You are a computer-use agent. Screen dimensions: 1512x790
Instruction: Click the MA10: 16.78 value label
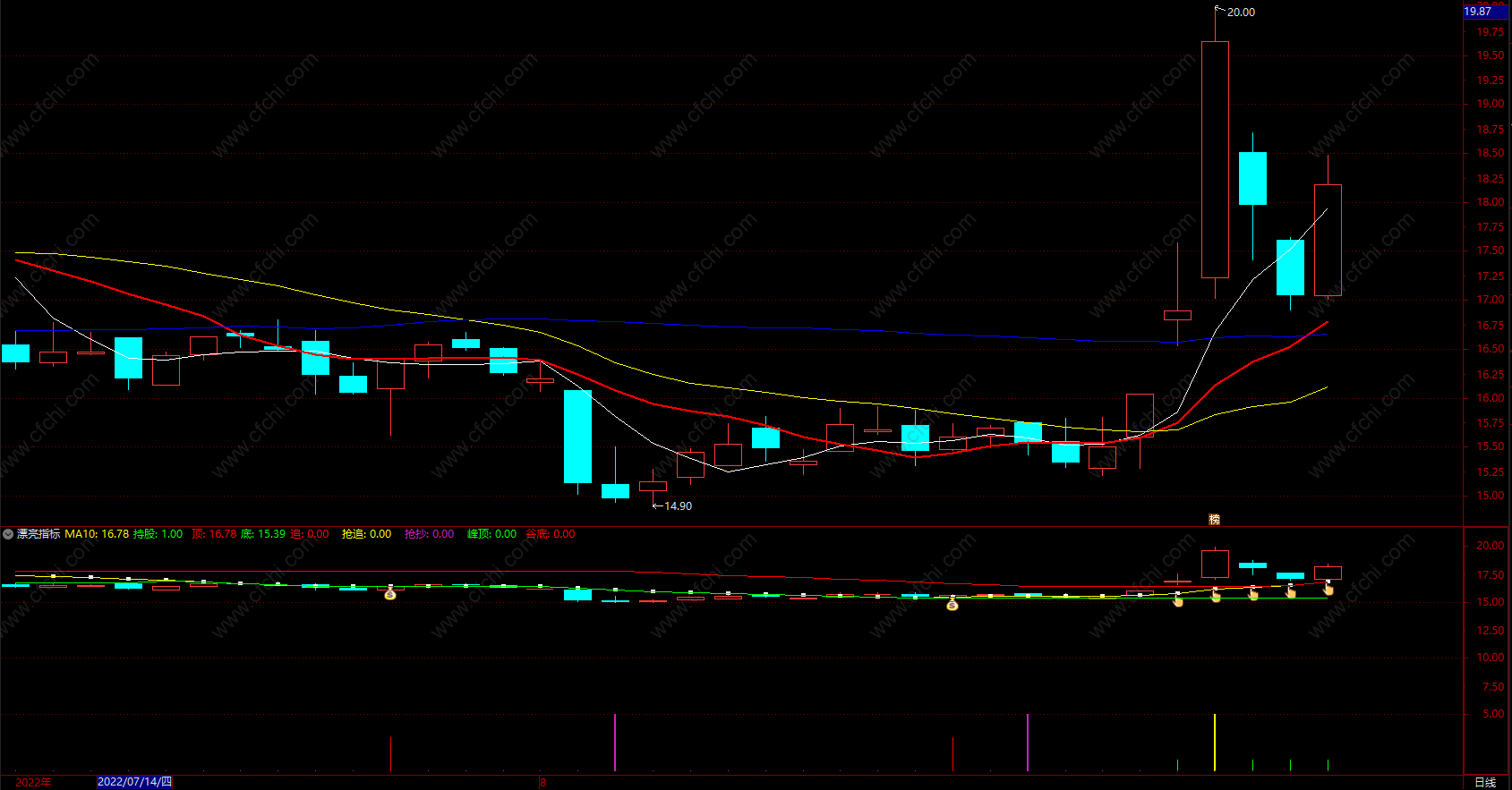(x=97, y=534)
